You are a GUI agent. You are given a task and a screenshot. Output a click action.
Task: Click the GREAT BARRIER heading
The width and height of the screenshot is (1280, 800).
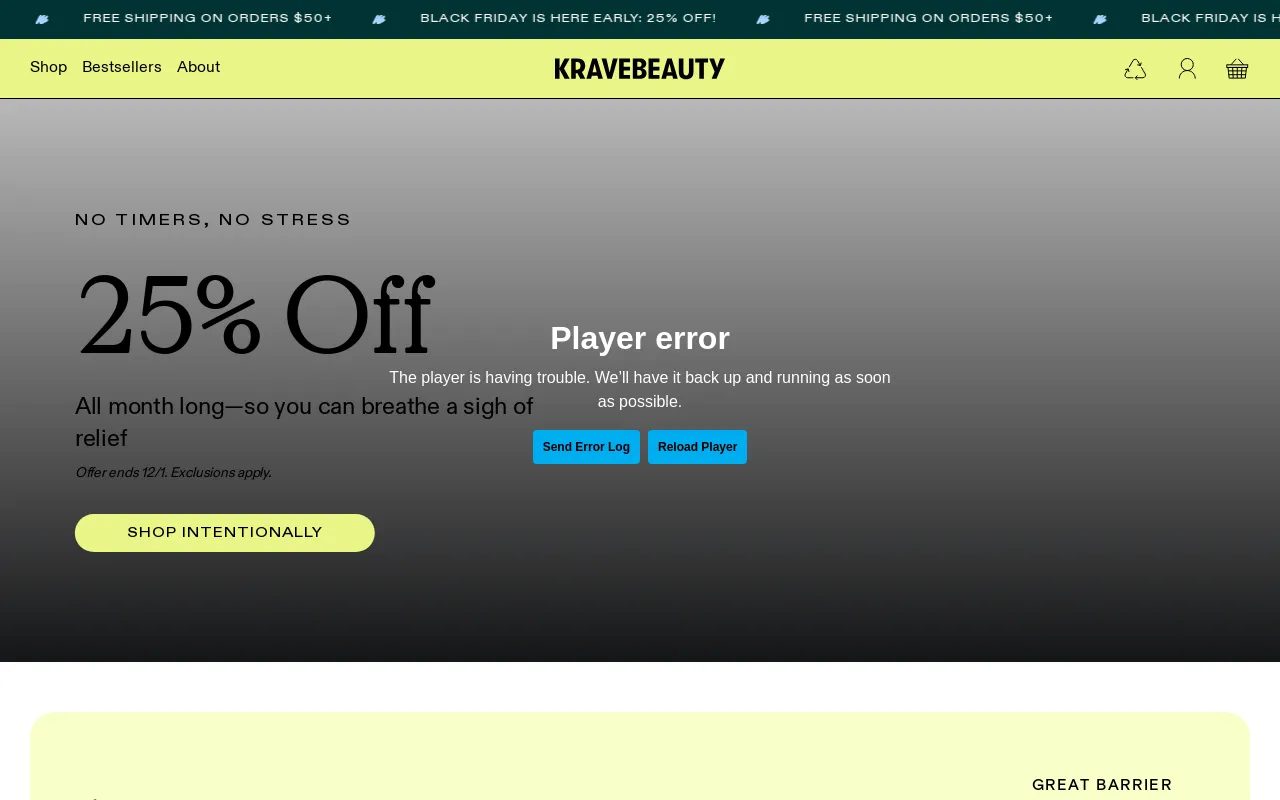pos(1102,785)
